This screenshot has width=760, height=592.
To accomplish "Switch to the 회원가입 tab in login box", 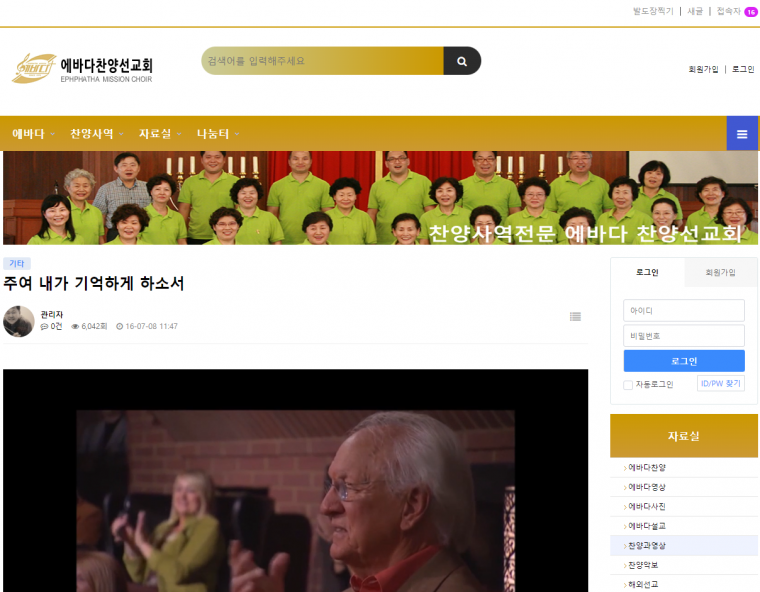I will click(x=720, y=272).
